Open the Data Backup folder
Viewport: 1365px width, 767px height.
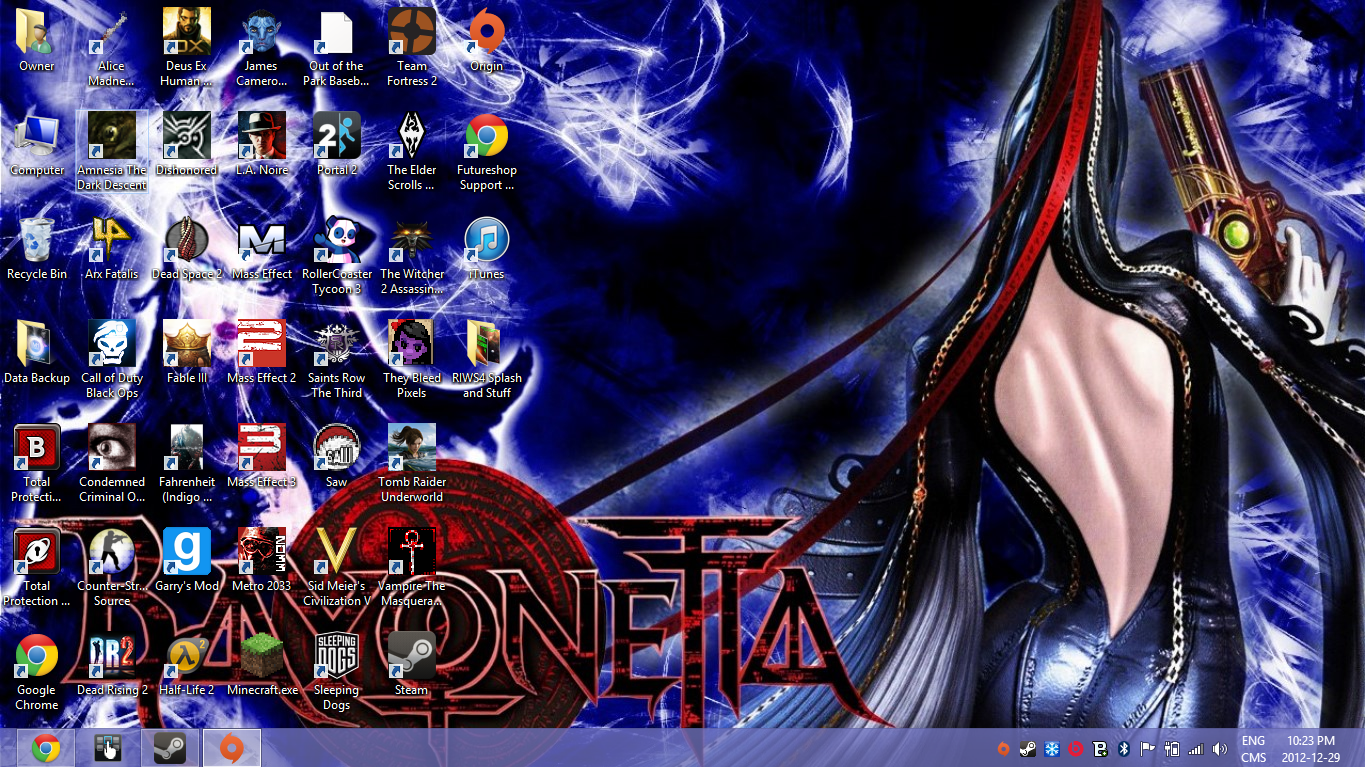[x=37, y=345]
